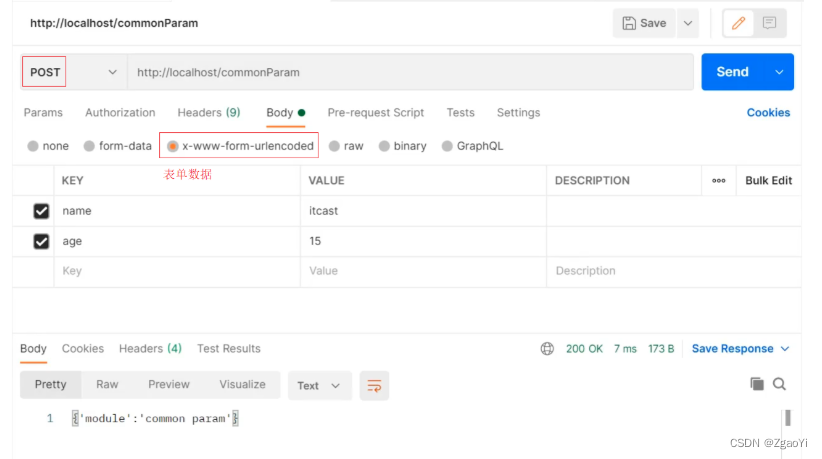The image size is (822, 459).
Task: Click the name key cell
Action: pos(177,211)
